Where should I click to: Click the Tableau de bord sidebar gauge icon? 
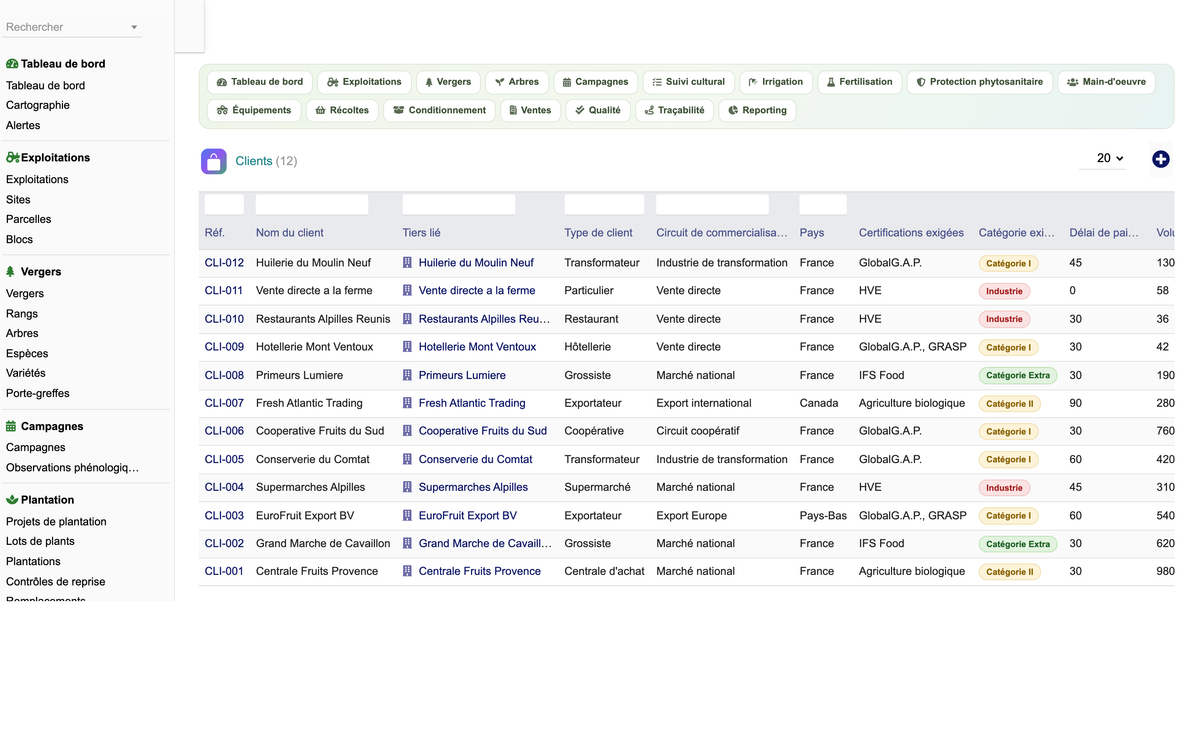pyautogui.click(x=12, y=64)
